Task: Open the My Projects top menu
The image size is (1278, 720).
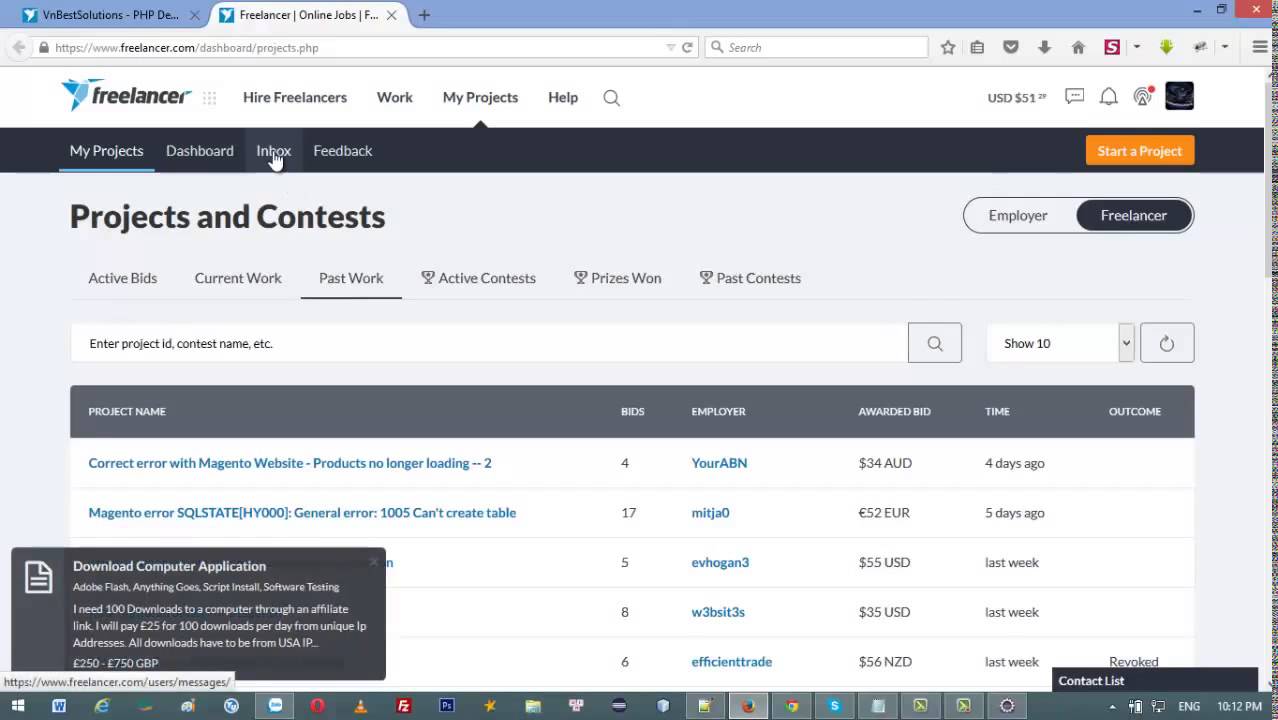Action: pyautogui.click(x=480, y=97)
